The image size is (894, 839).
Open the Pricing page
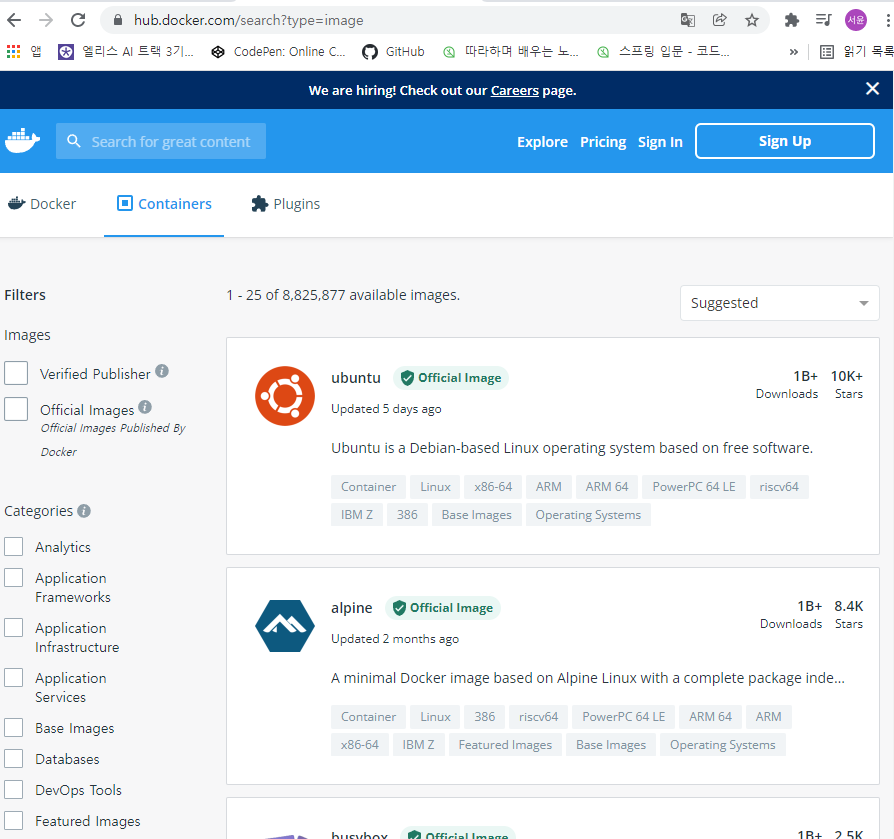603,142
